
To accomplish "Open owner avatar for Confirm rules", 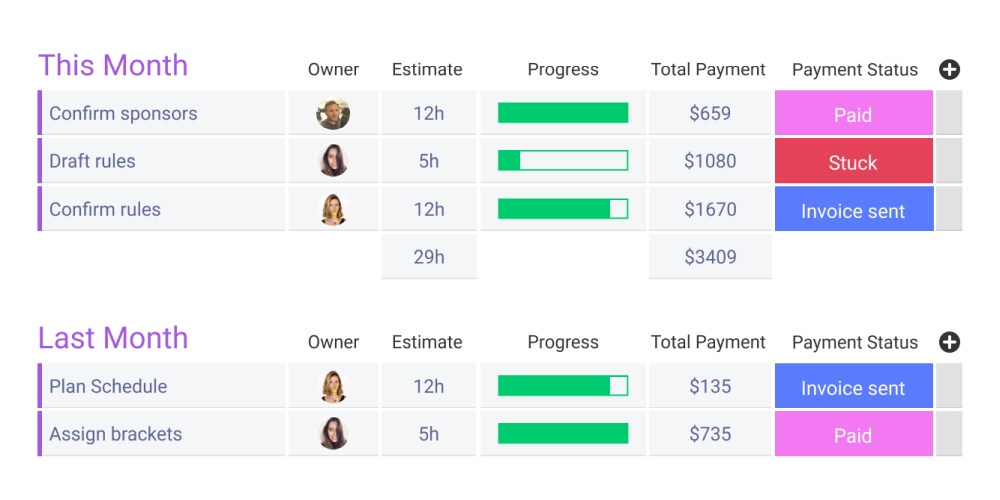I will pyautogui.click(x=333, y=209).
